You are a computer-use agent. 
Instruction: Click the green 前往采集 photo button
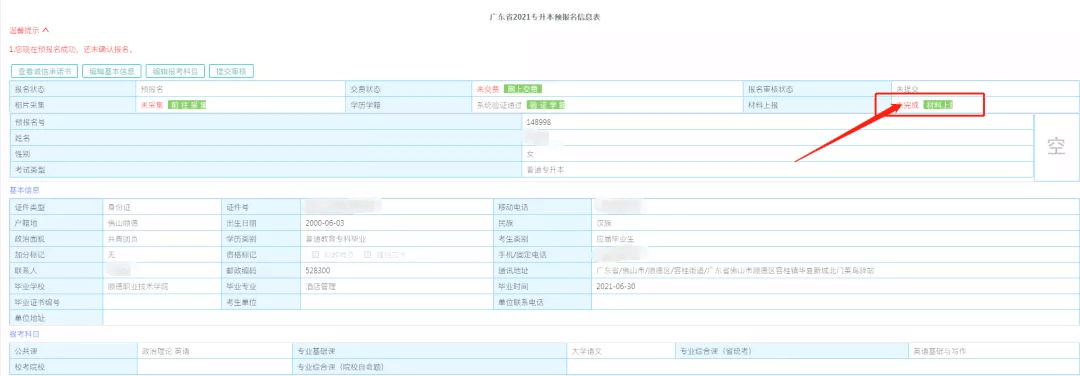tap(187, 105)
